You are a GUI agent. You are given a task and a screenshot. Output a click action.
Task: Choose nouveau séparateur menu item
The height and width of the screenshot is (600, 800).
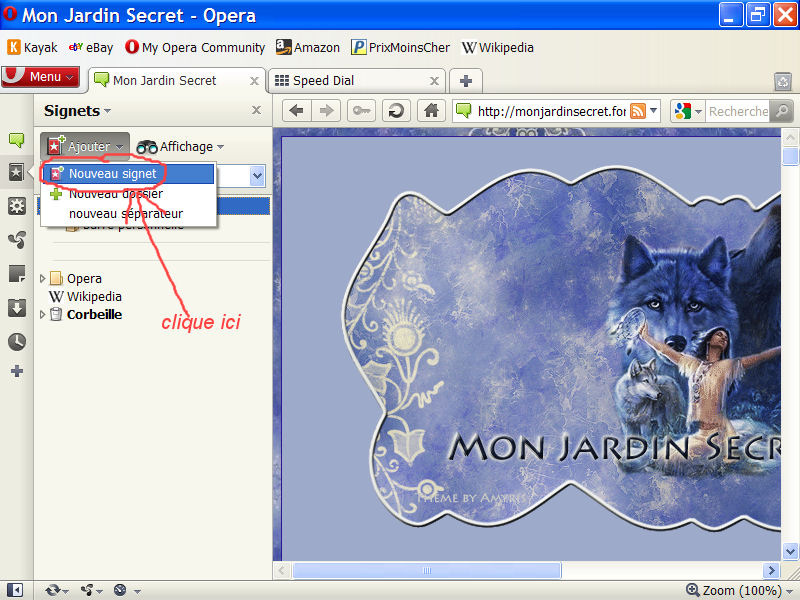click(x=128, y=214)
